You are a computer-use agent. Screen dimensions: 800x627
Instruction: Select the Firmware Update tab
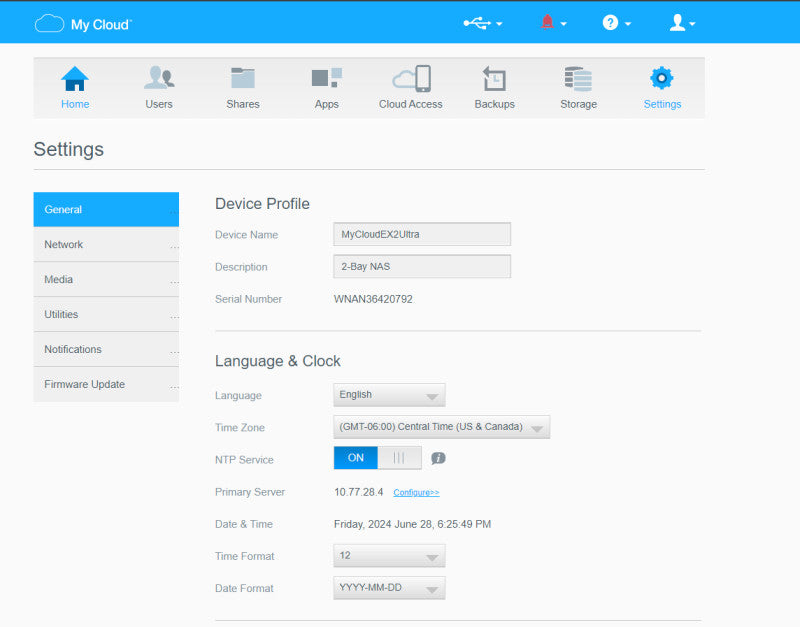pyautogui.click(x=106, y=384)
